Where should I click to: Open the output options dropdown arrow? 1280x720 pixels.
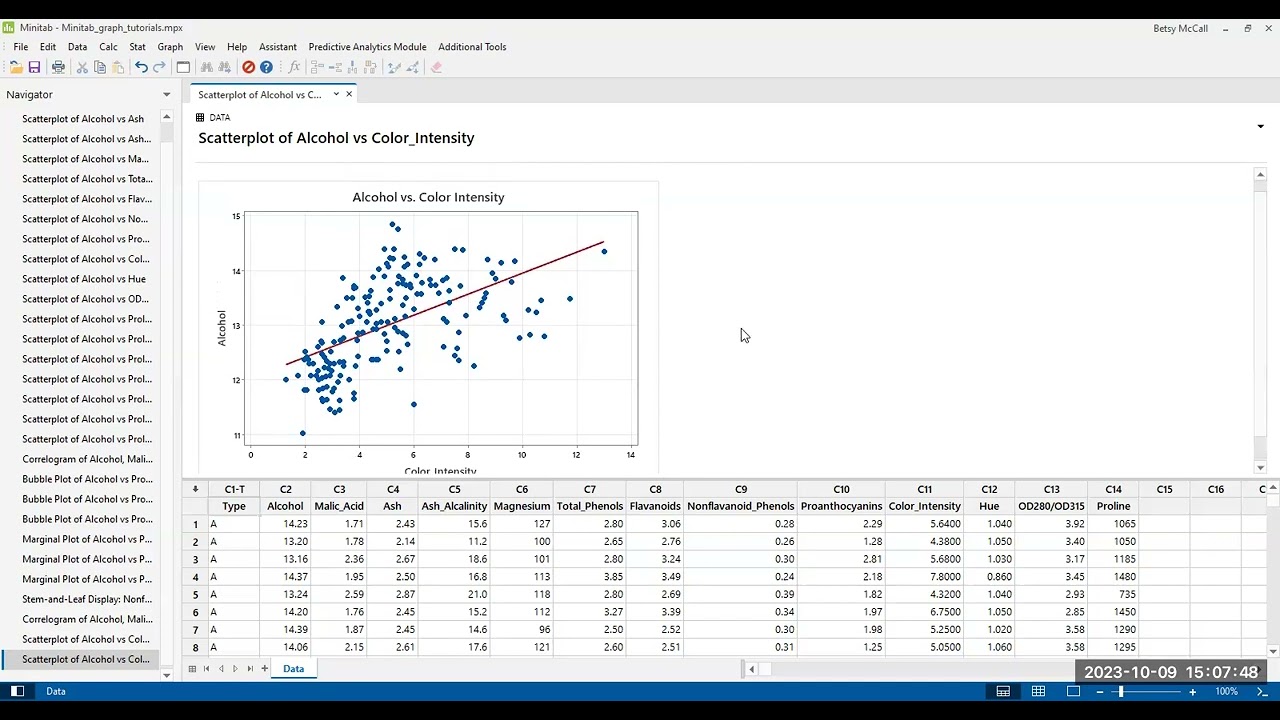1260,127
